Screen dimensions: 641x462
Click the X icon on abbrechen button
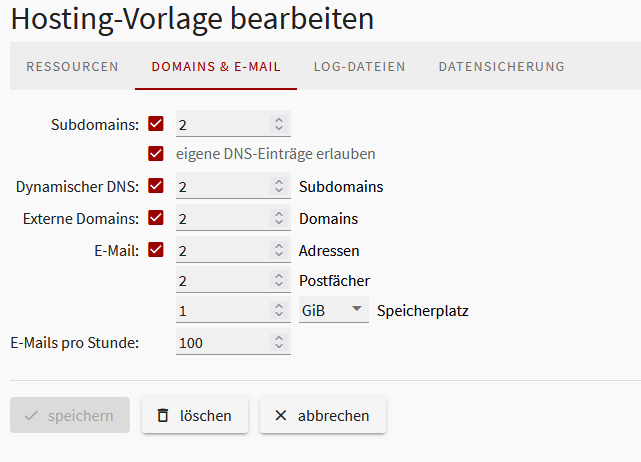click(281, 415)
